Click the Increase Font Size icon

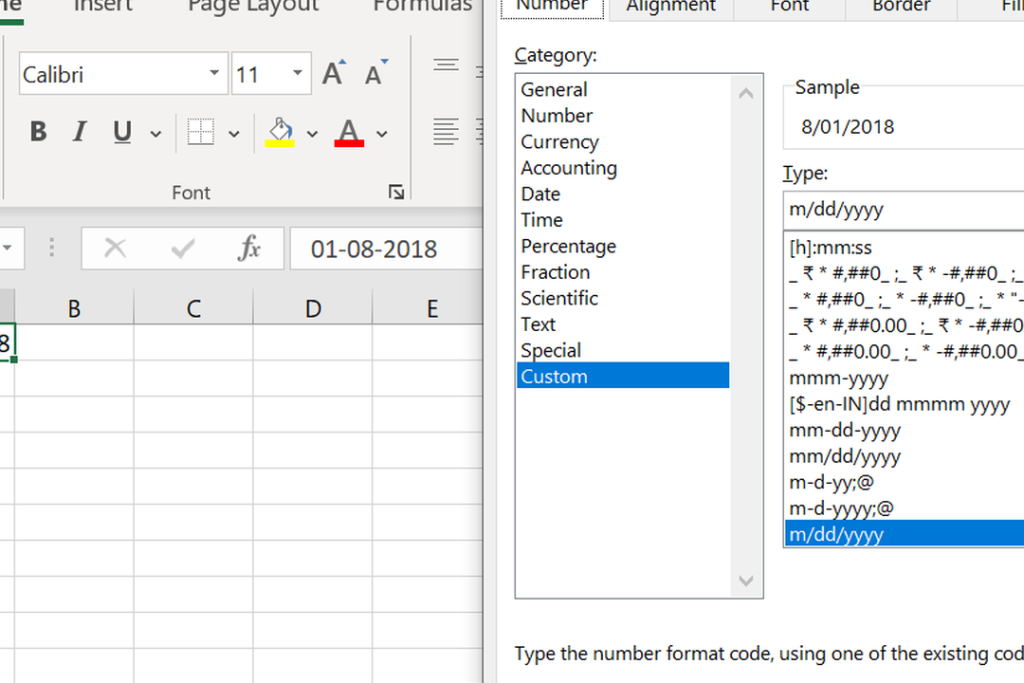[334, 71]
